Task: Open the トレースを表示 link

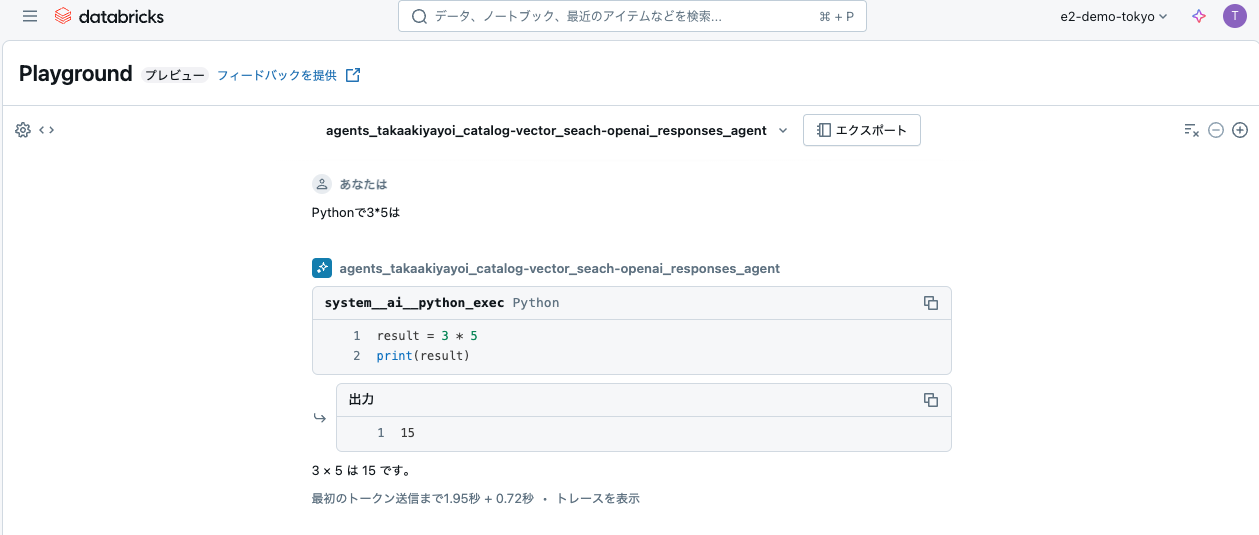Action: 598,498
